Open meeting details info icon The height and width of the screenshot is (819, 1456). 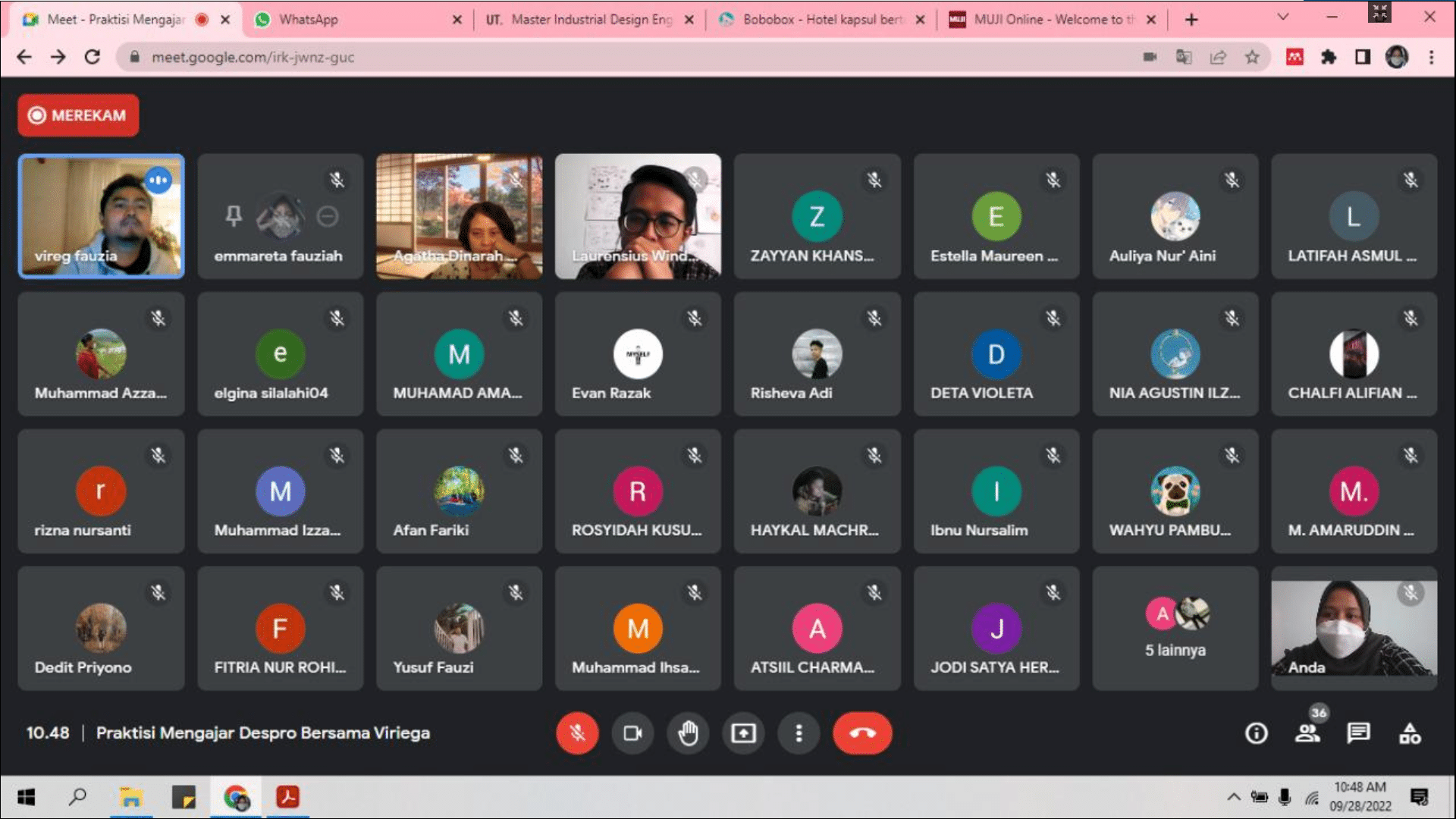click(1257, 733)
